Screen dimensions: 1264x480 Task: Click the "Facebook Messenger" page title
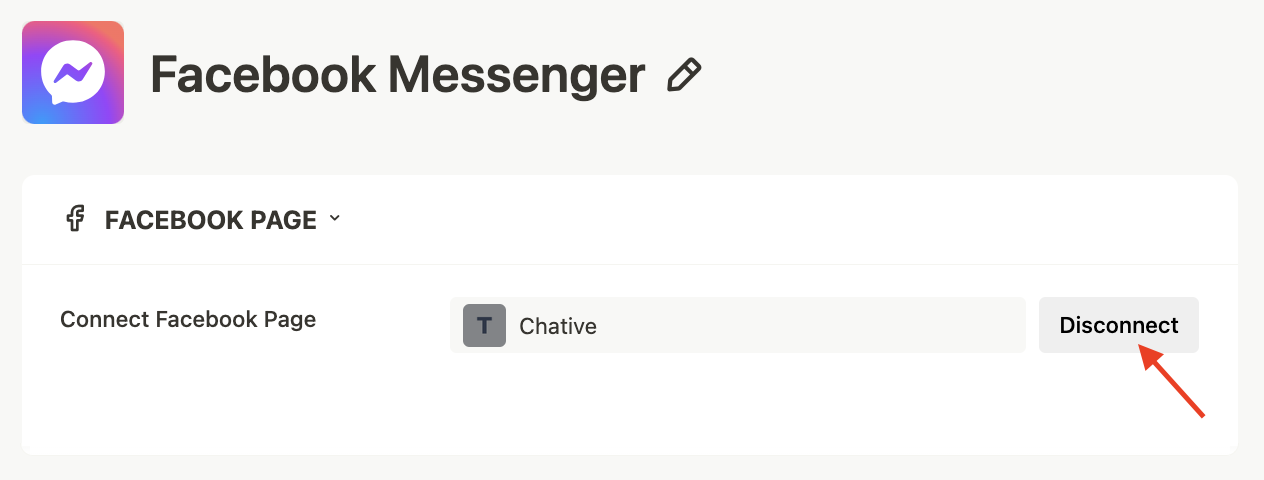point(397,75)
